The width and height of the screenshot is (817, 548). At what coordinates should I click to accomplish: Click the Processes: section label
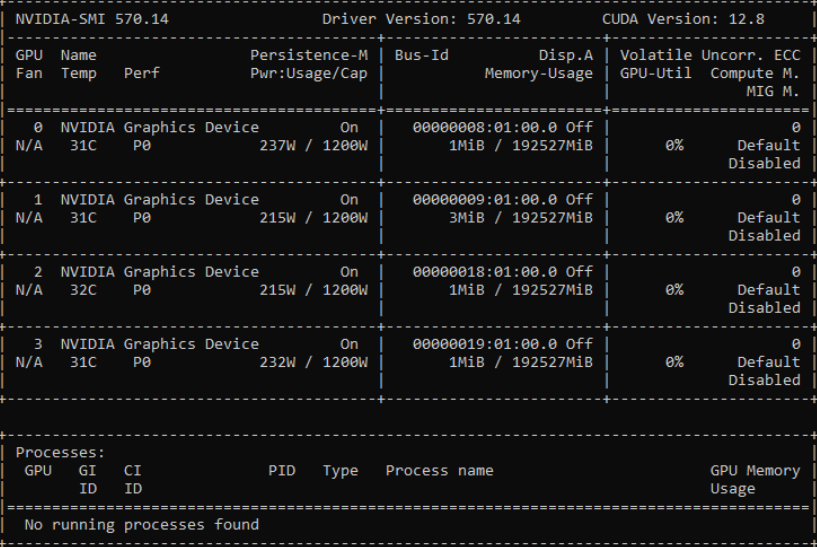click(60, 453)
